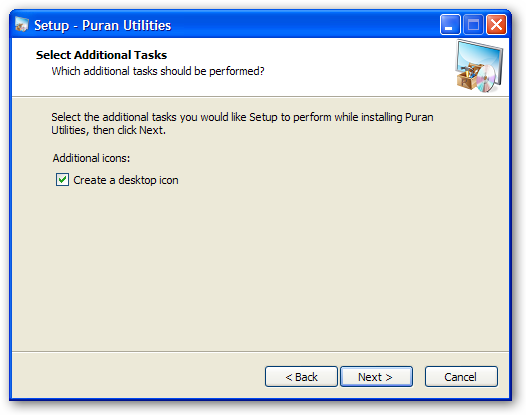
Task: Return to the previous page with Back
Action: (x=301, y=376)
